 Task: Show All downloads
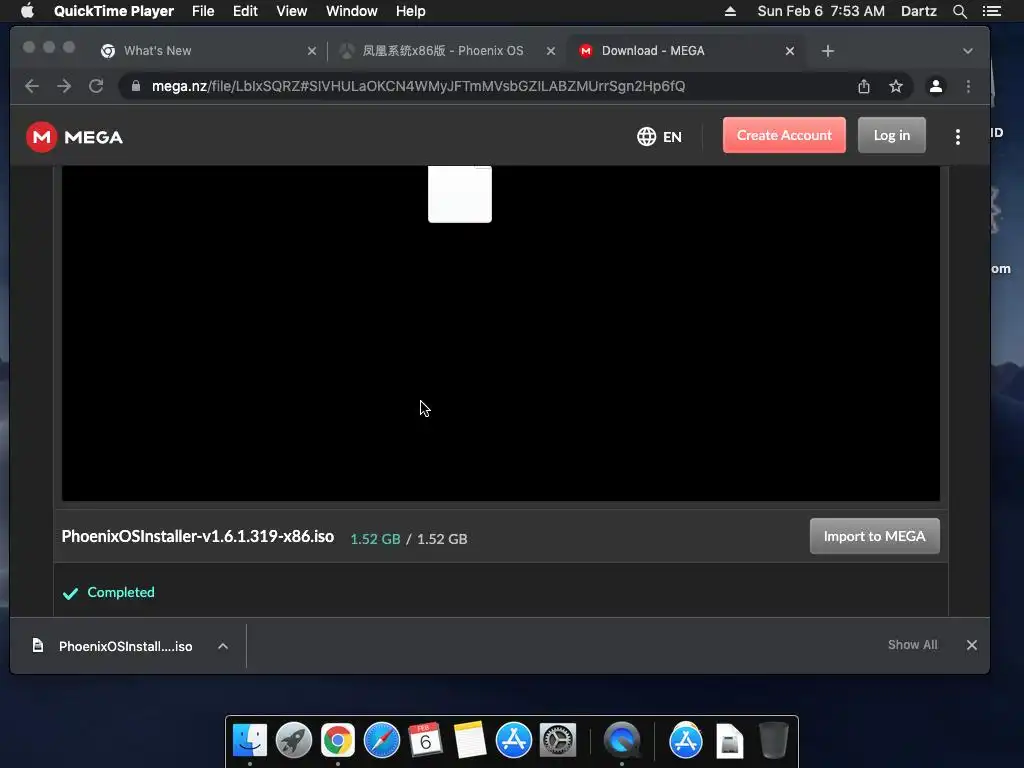912,645
